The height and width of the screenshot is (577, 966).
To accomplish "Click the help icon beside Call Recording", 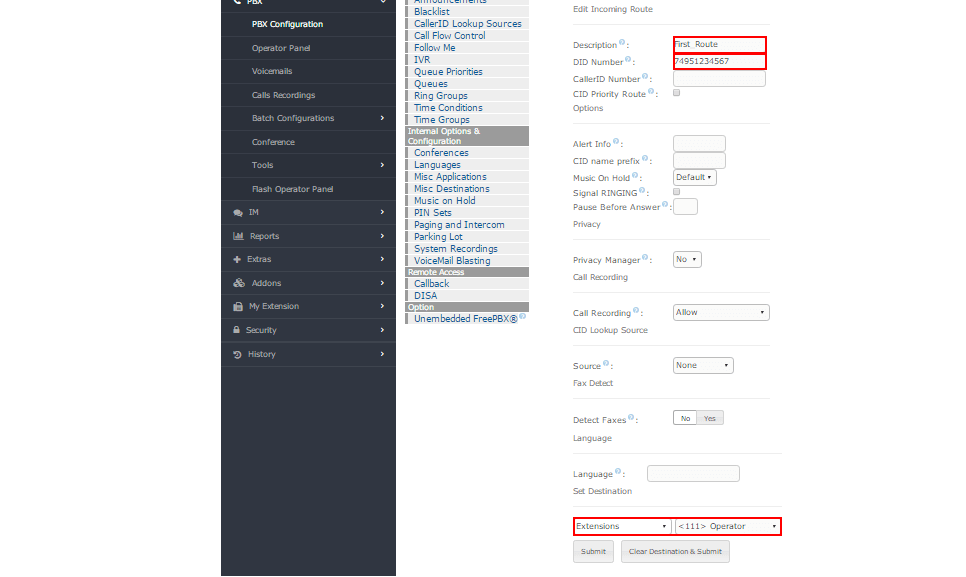I will tap(636, 310).
